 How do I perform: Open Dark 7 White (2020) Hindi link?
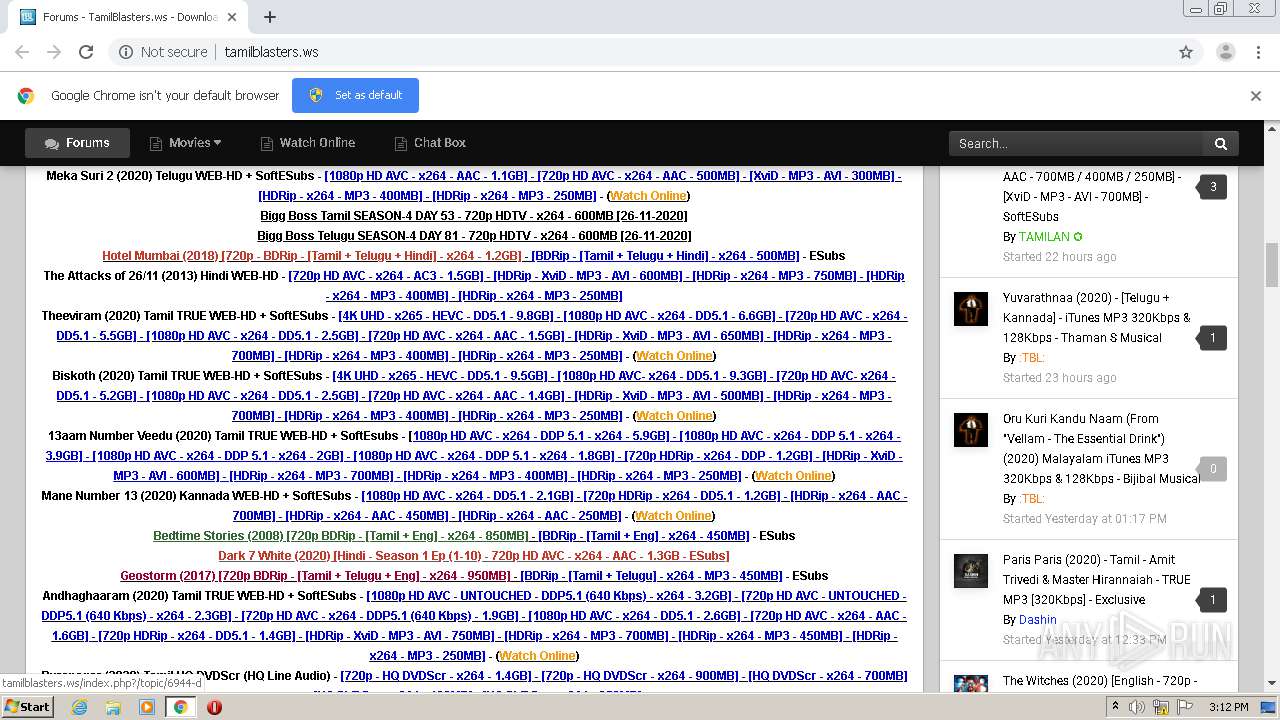click(x=474, y=556)
